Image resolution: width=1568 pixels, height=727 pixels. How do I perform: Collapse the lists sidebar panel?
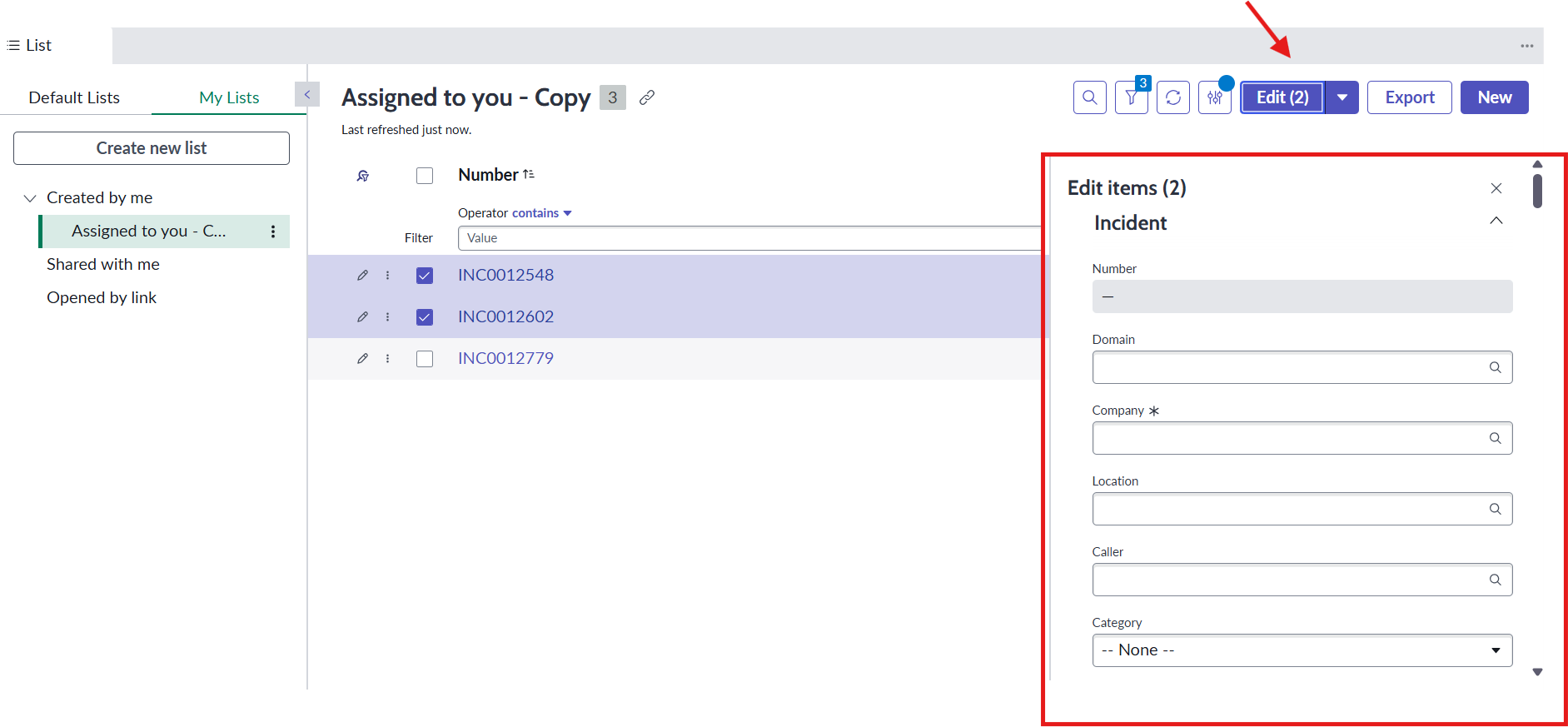tap(307, 94)
